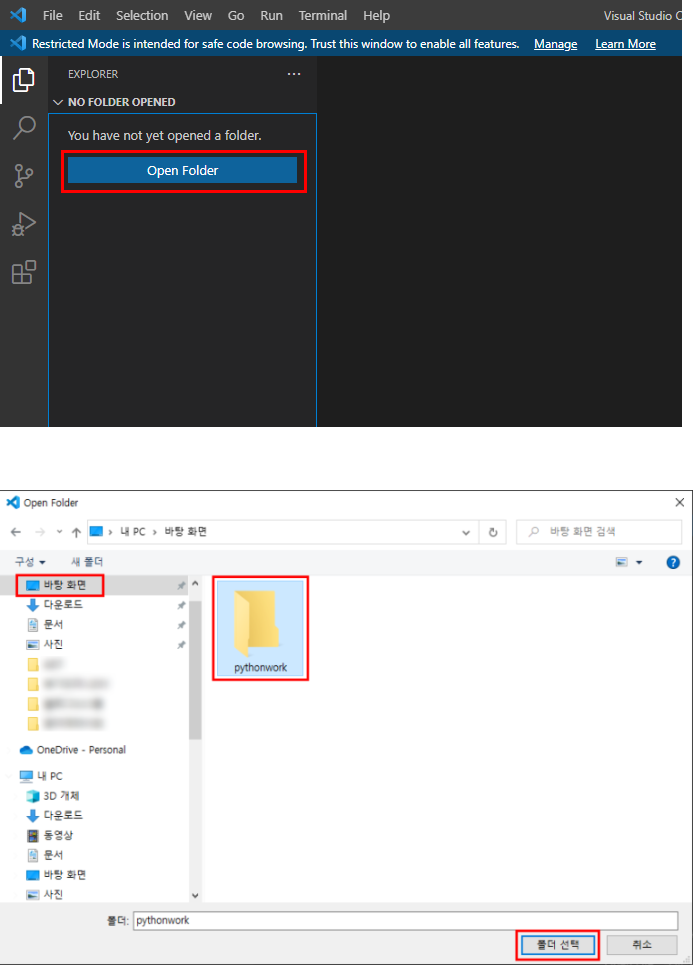Click Learn More link in banner
The width and height of the screenshot is (694, 965).
tap(625, 44)
